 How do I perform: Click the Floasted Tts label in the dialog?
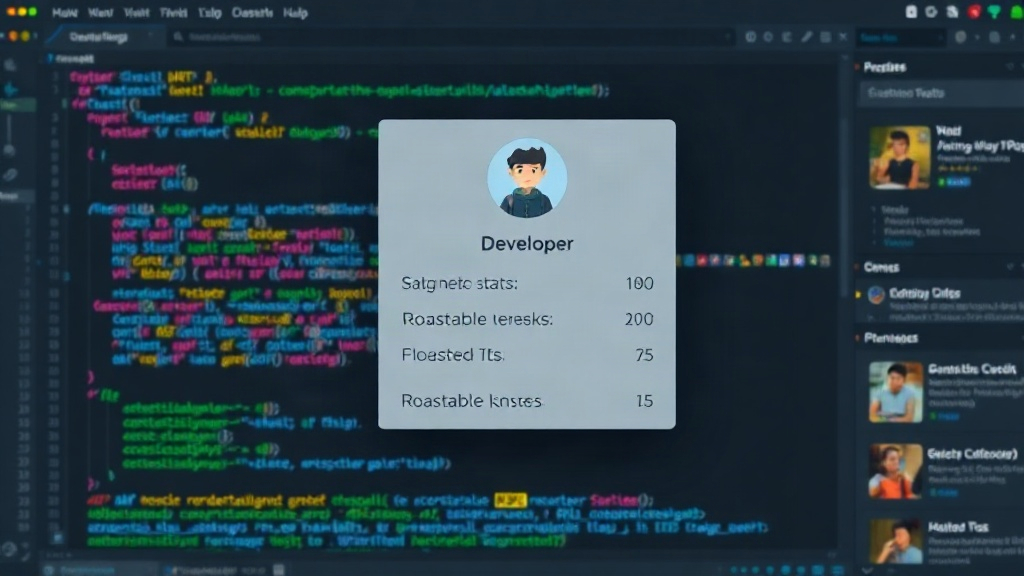[x=453, y=355]
